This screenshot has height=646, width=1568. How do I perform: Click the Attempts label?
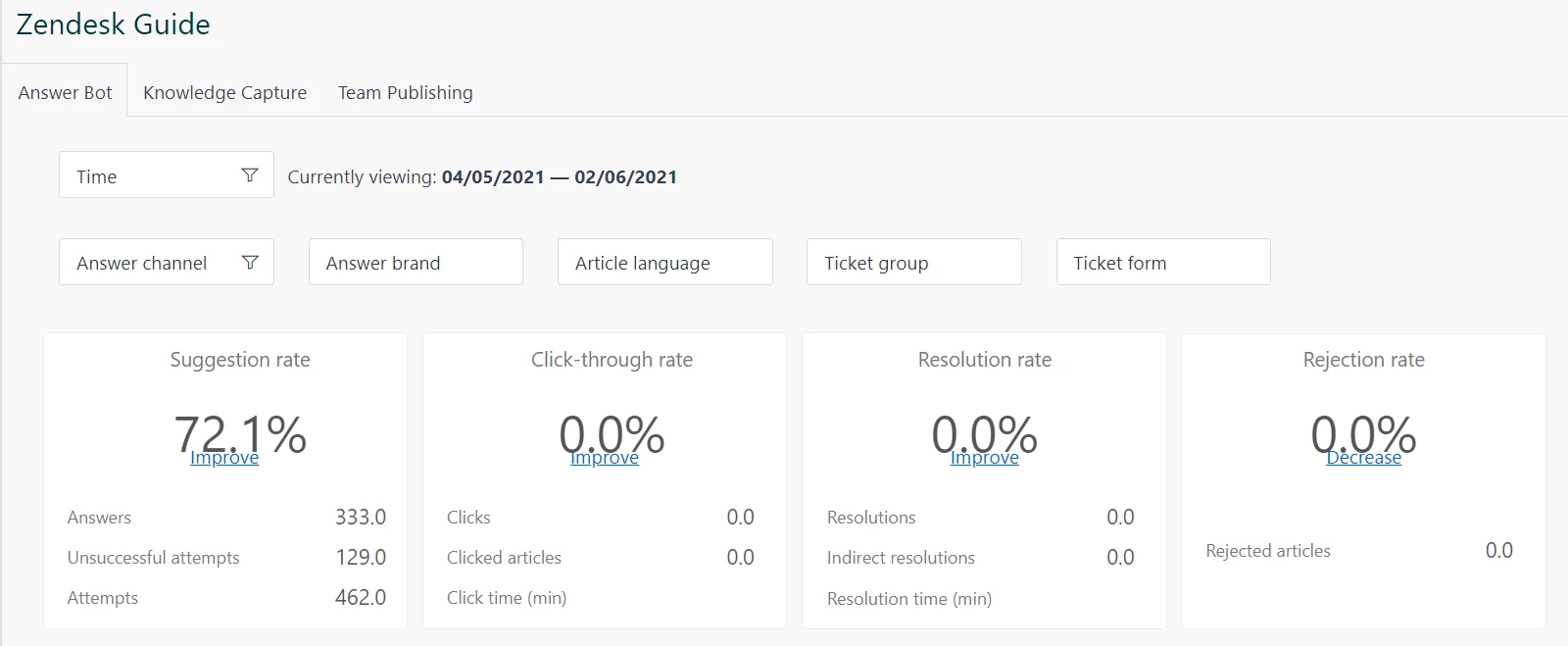(x=103, y=598)
